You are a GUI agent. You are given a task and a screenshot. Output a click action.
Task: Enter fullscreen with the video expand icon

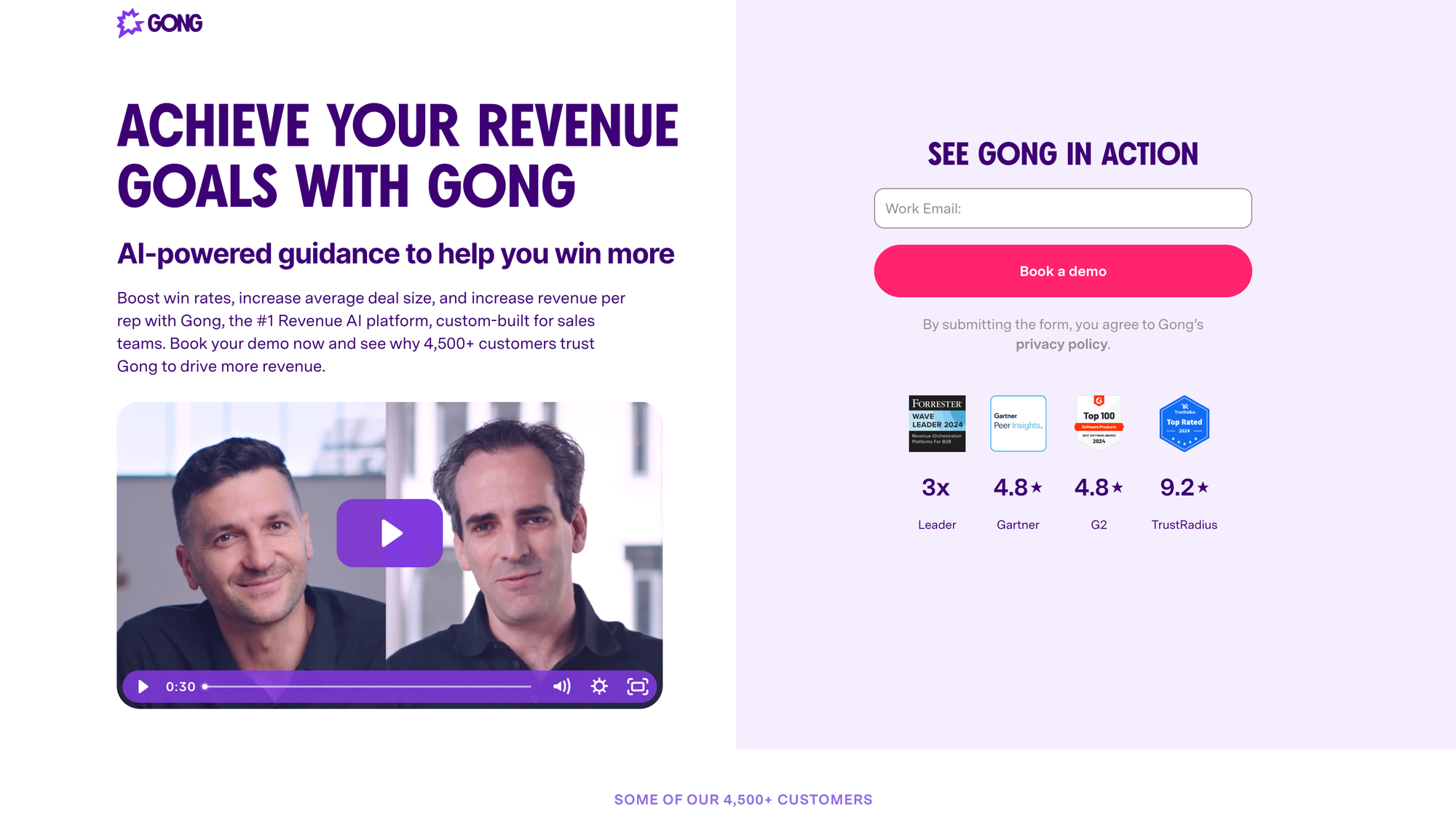click(x=638, y=687)
